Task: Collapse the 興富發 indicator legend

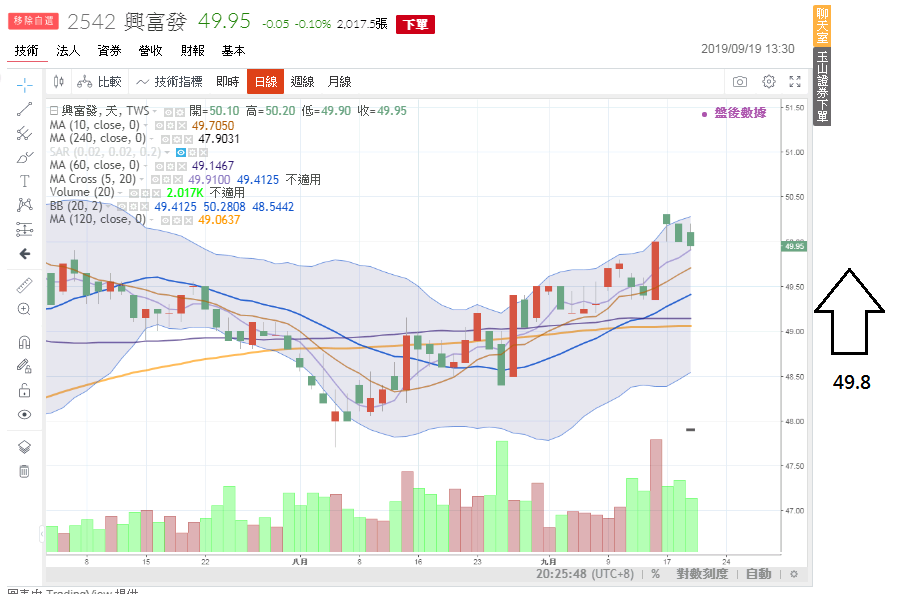Action: (53, 111)
